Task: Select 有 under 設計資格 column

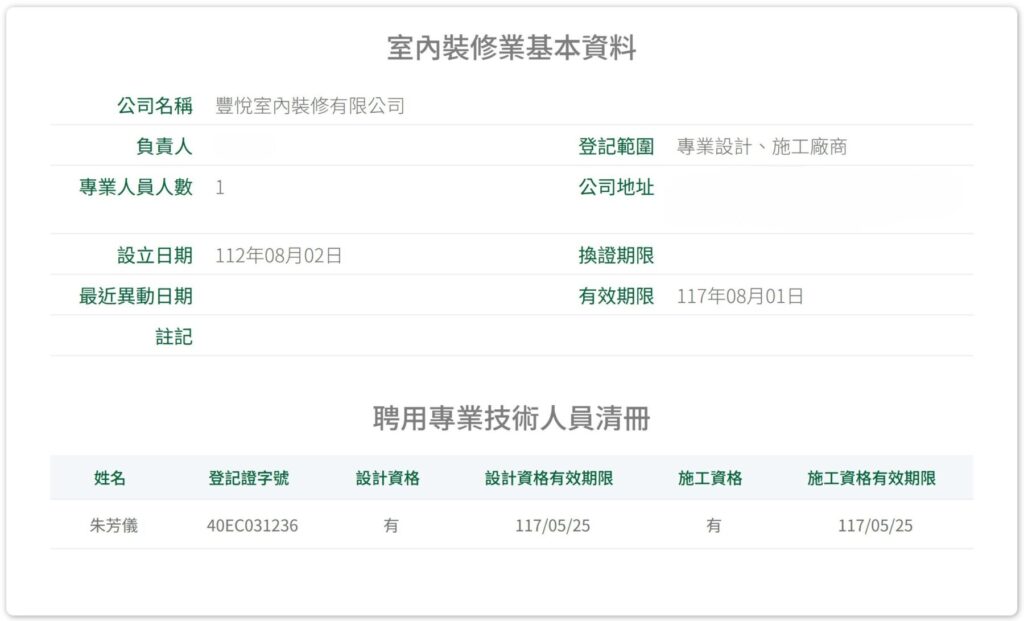Action: [x=391, y=525]
